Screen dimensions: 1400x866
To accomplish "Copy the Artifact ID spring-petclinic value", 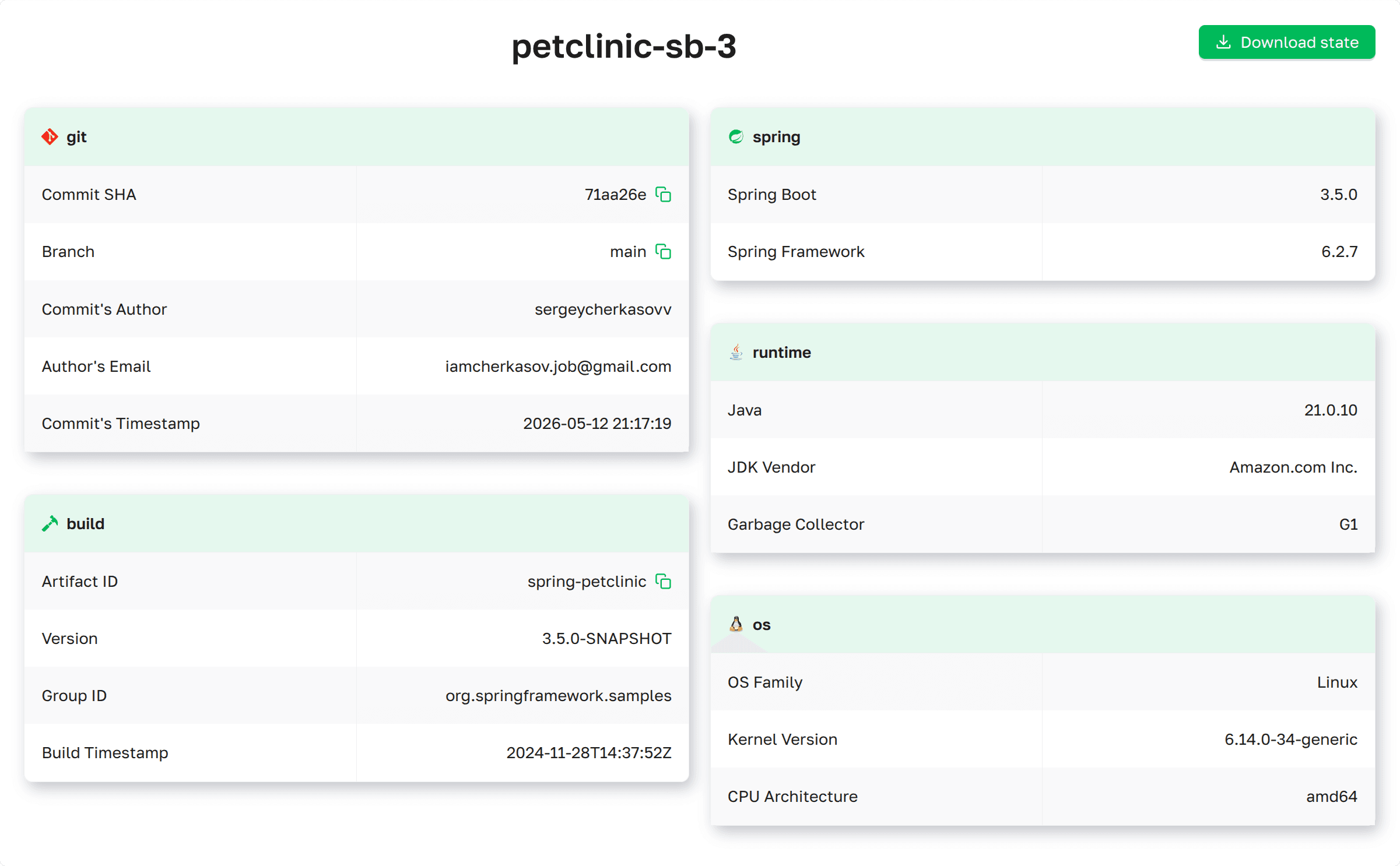I will tap(663, 582).
